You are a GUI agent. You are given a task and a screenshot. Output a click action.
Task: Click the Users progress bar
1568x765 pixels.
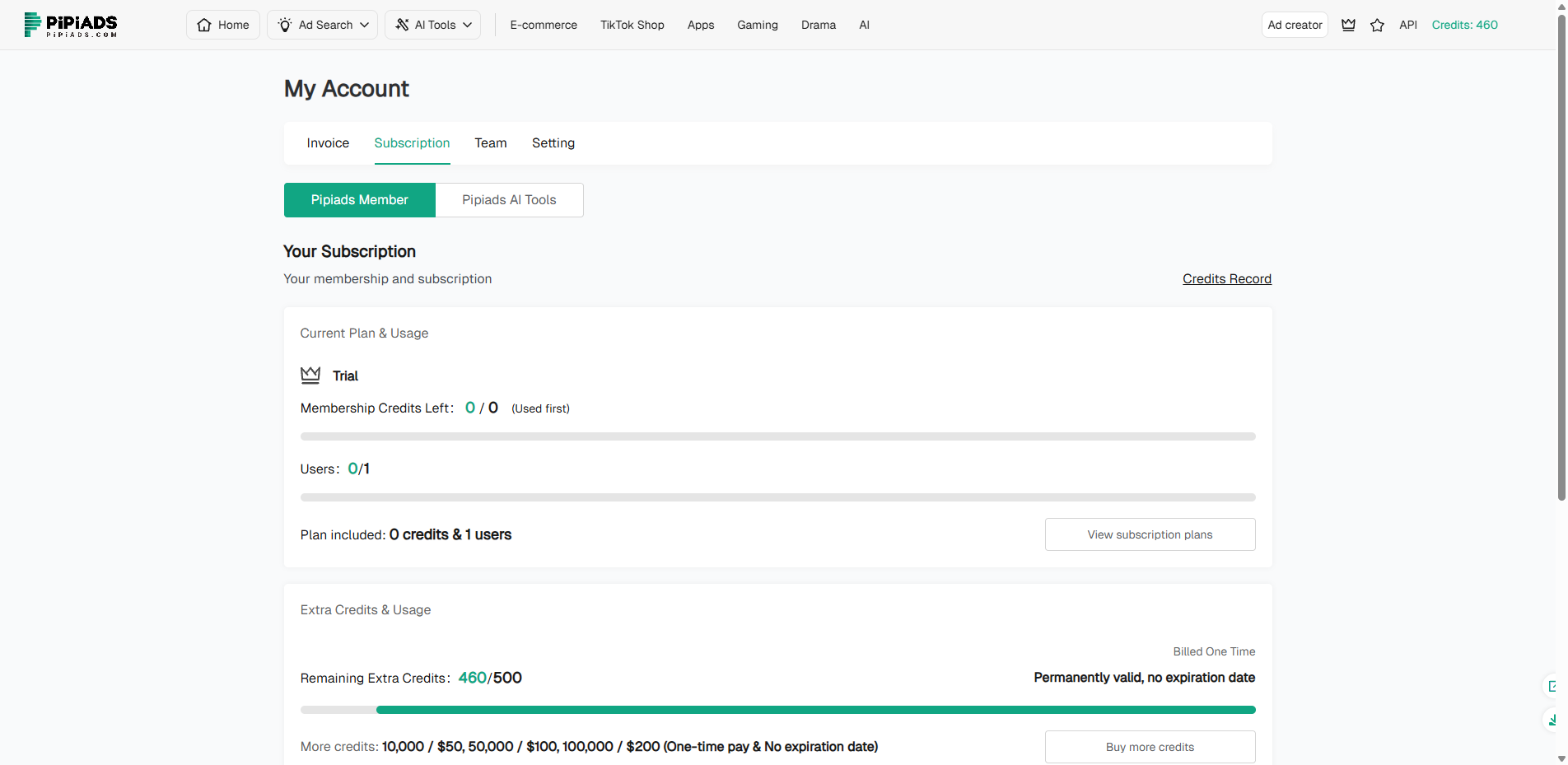(x=778, y=497)
